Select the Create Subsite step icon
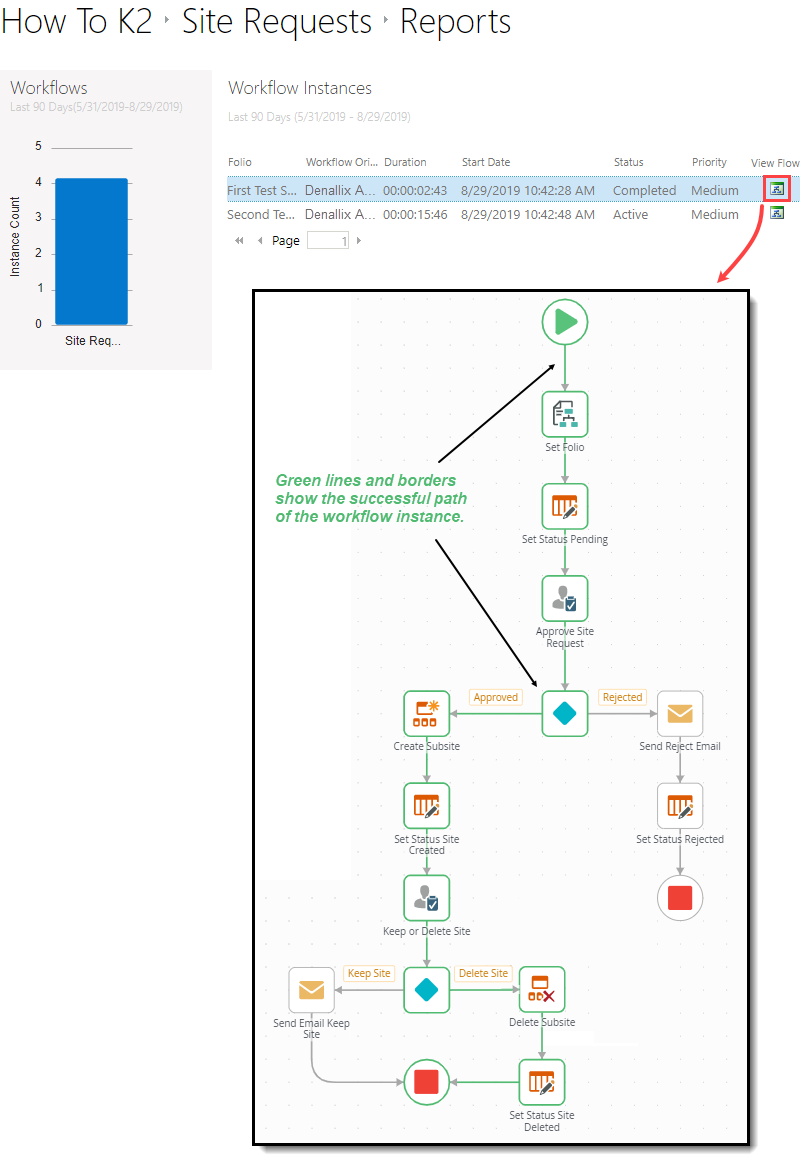Viewport: 800px width, 1161px height. (426, 713)
